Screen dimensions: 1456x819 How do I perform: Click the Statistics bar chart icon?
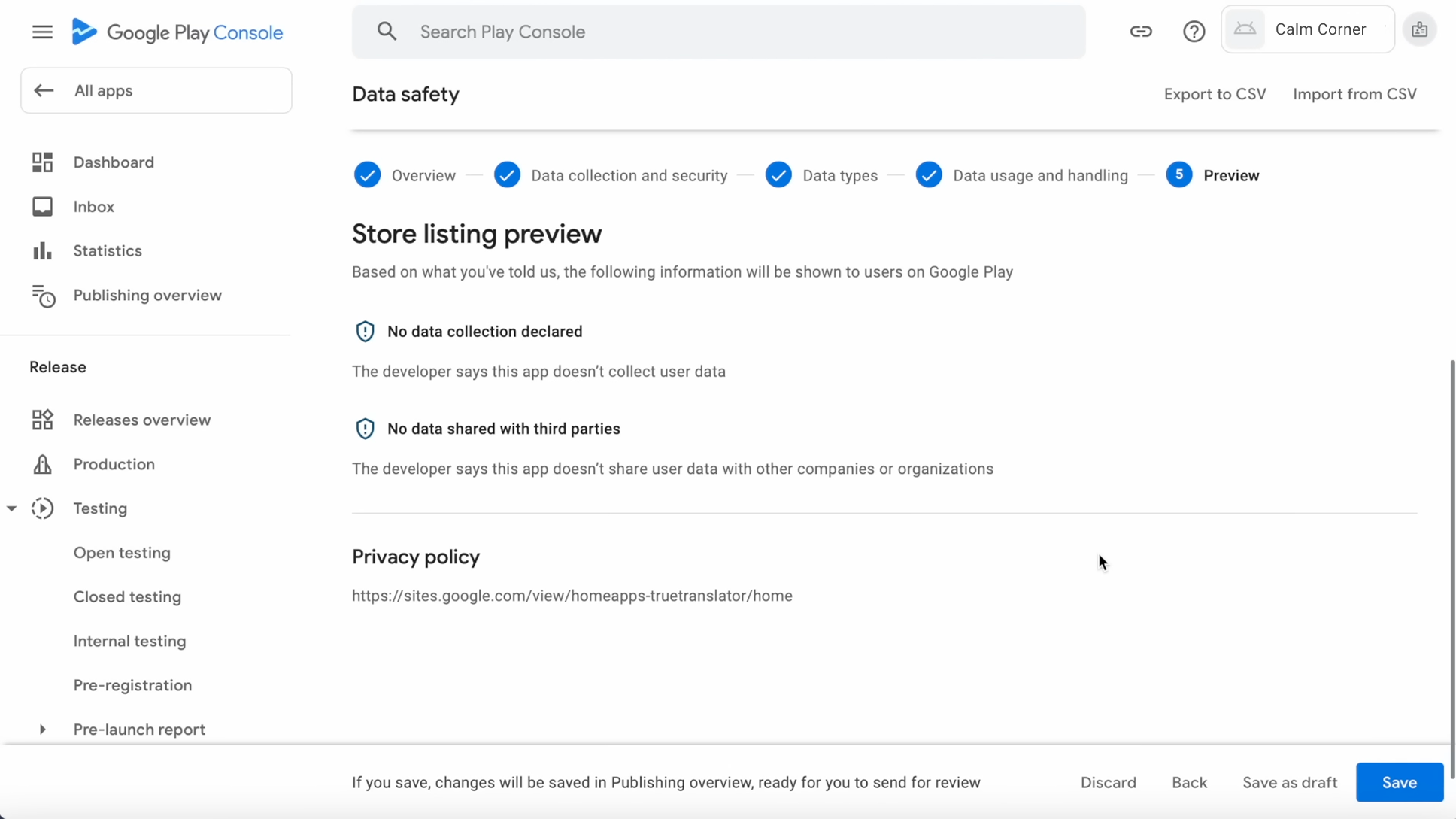tap(42, 251)
